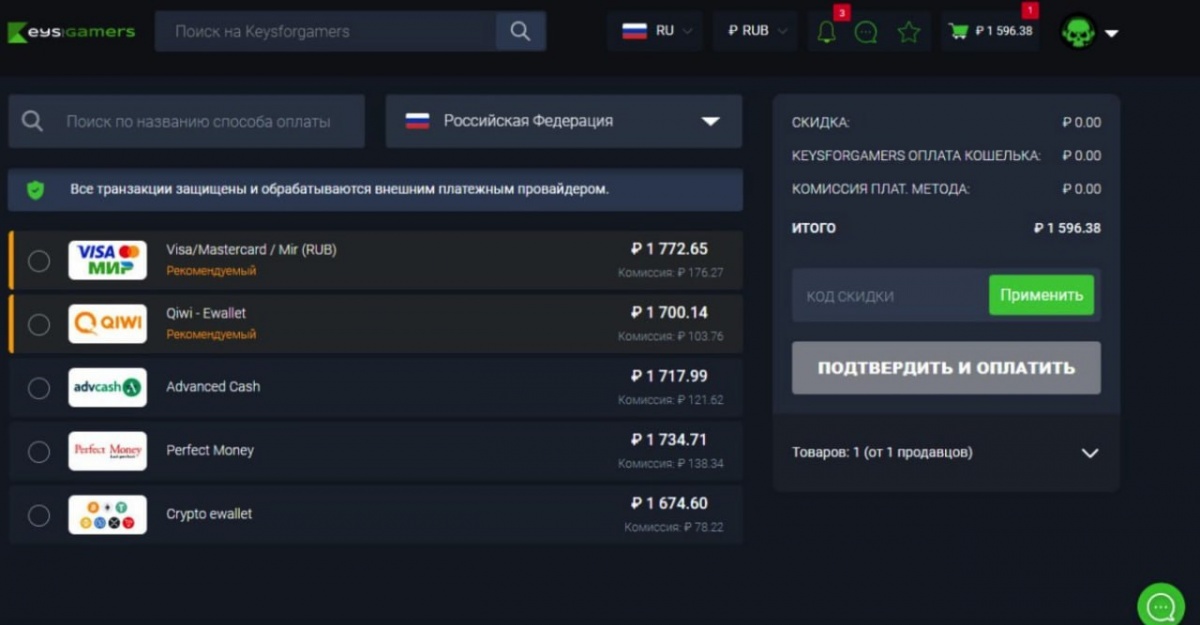
Task: Open the ₽ RUB currency dropdown
Action: [x=755, y=31]
